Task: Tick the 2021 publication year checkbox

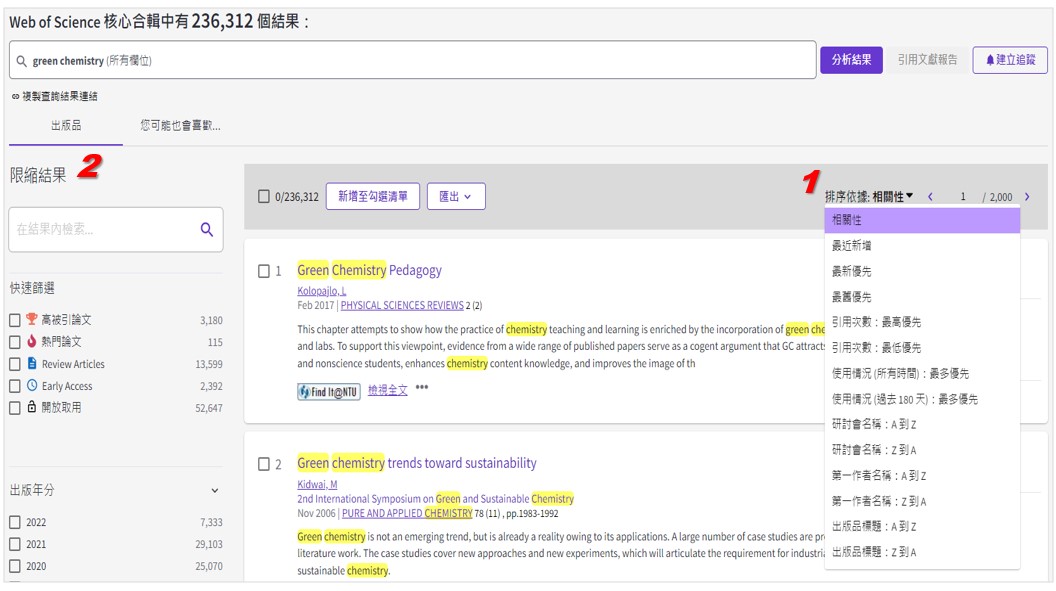Action: point(15,544)
